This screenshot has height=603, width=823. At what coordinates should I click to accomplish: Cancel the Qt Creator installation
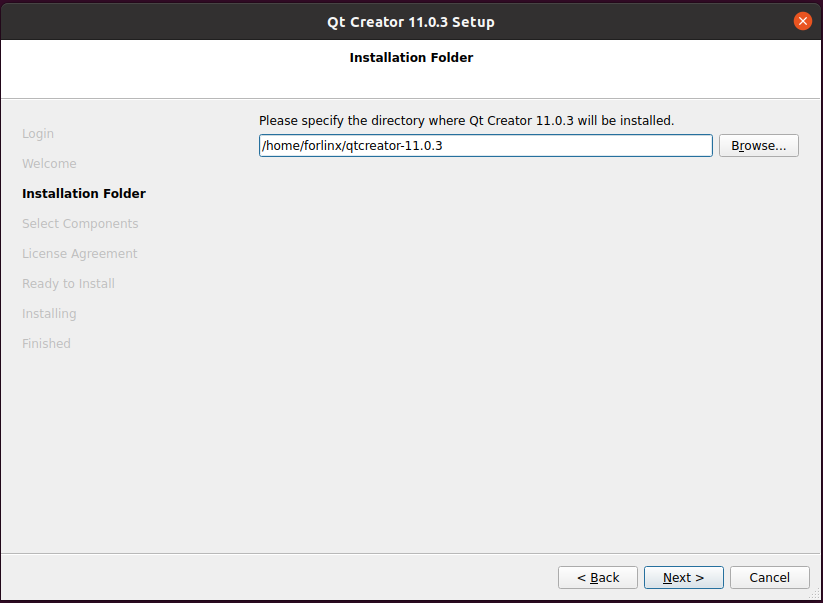(769, 577)
